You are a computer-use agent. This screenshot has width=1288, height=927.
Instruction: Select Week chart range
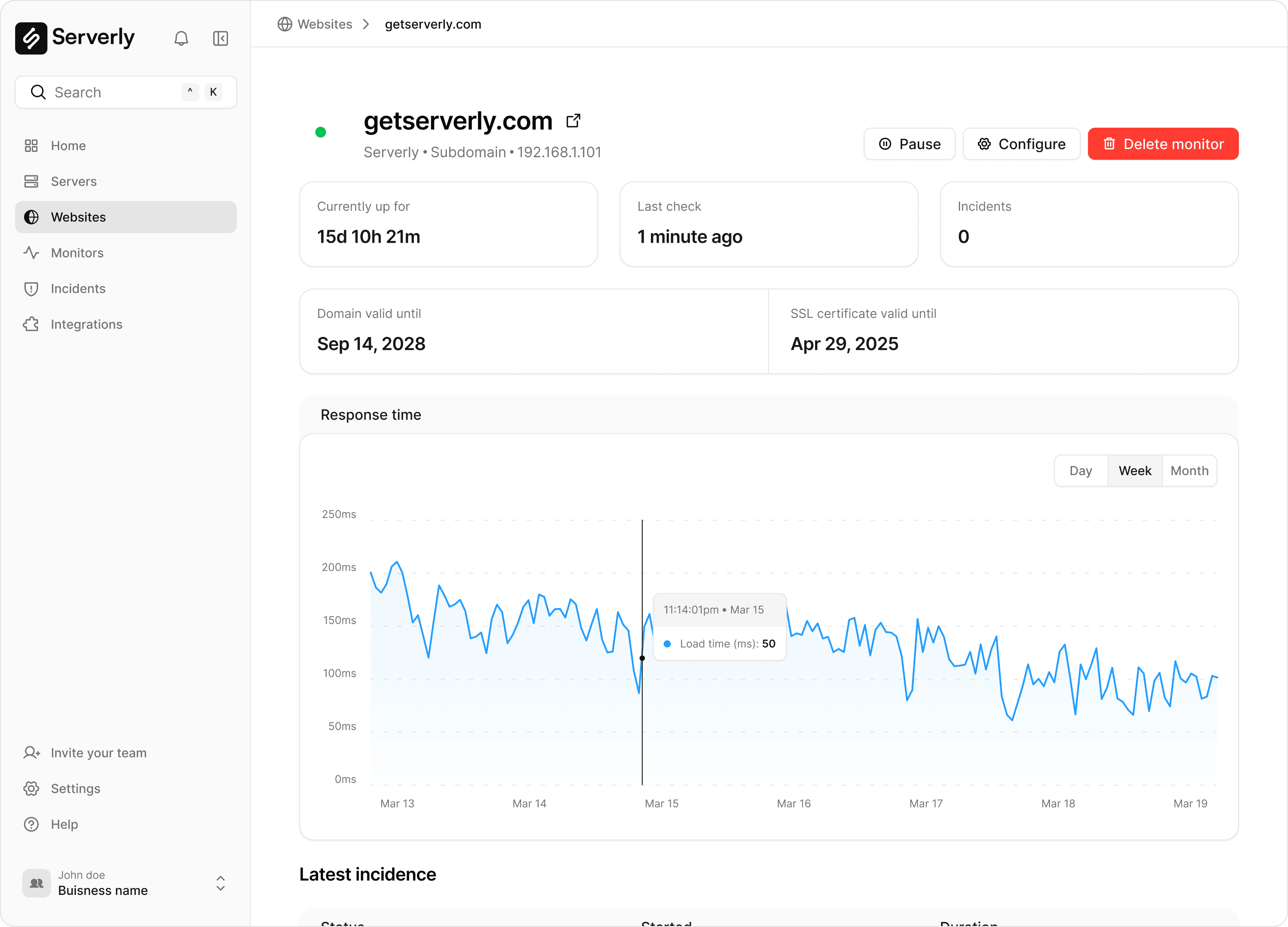tap(1134, 470)
